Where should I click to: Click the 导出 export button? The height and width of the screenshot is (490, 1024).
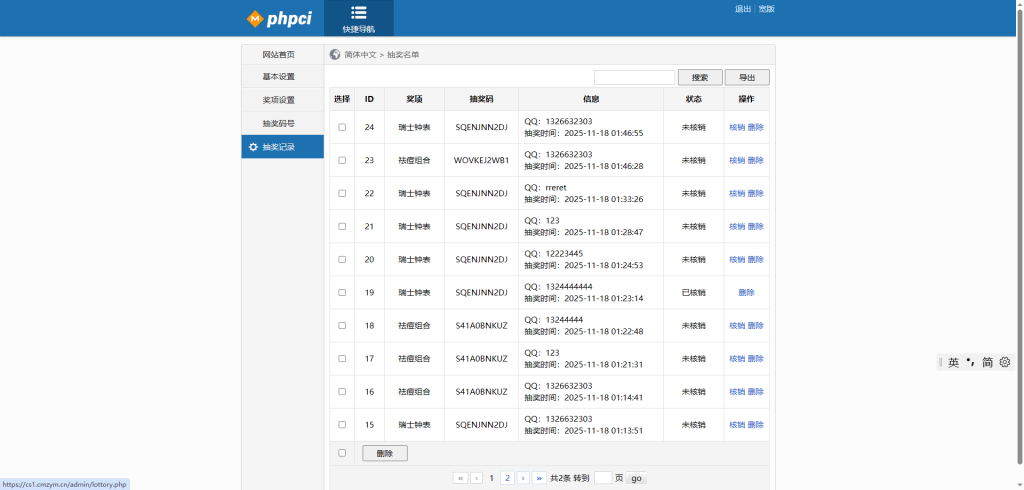747,77
